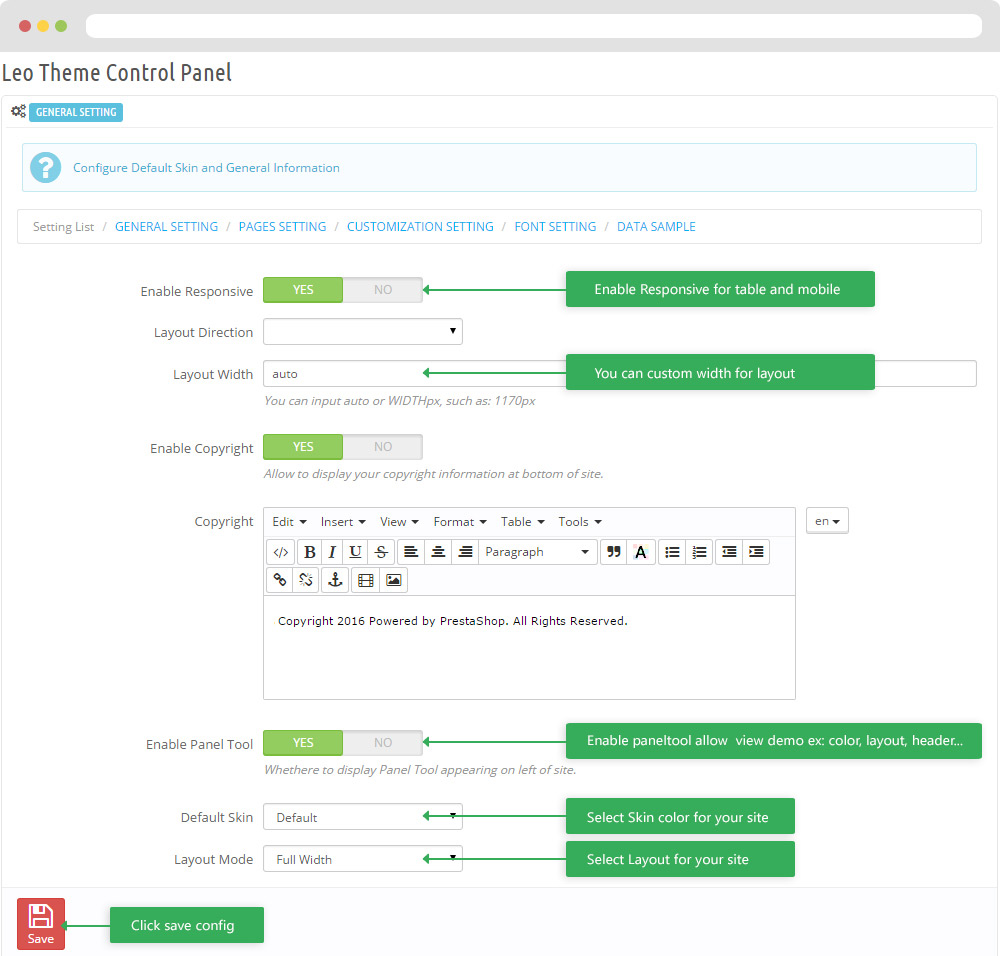Apply italic formatting in the editor

click(x=332, y=552)
